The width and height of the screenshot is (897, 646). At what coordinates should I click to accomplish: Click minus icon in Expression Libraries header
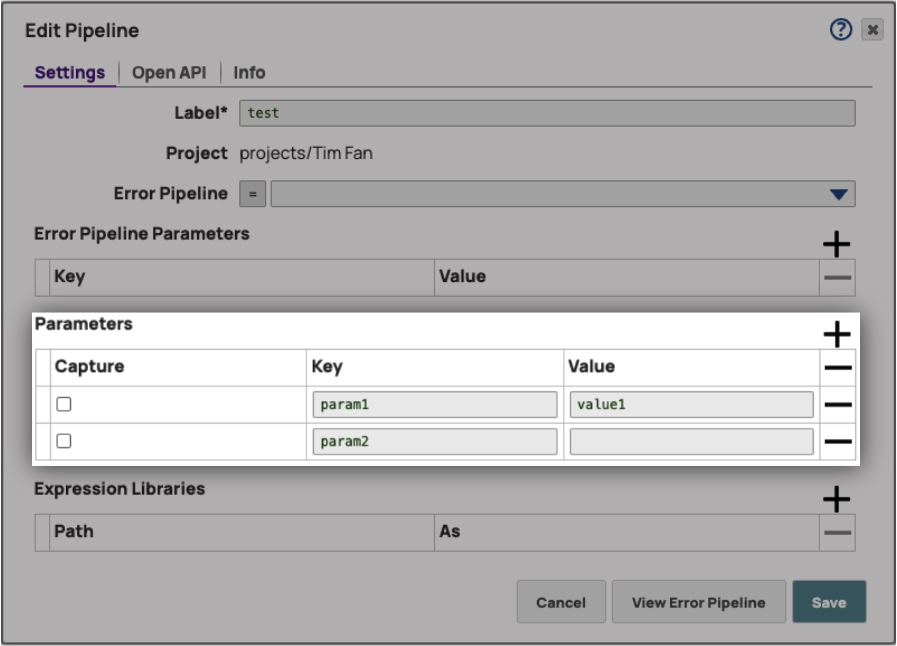(837, 533)
